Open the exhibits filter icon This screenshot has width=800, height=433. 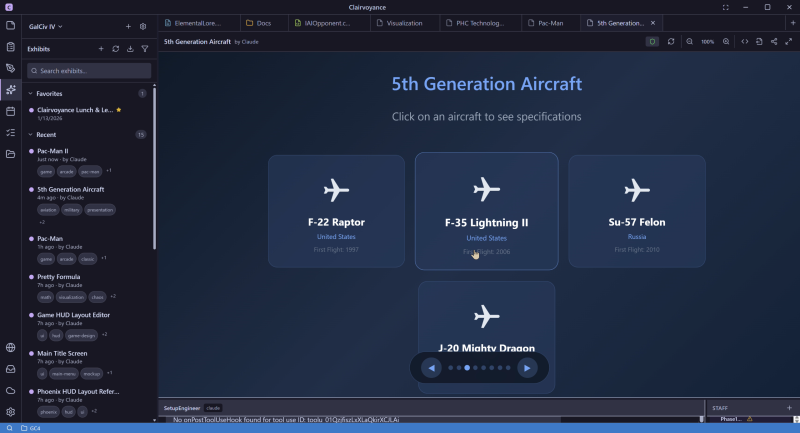tap(145, 48)
